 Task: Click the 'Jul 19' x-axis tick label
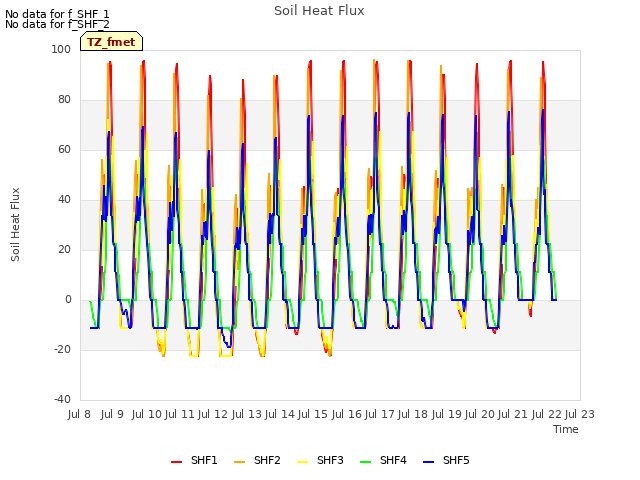447,414
